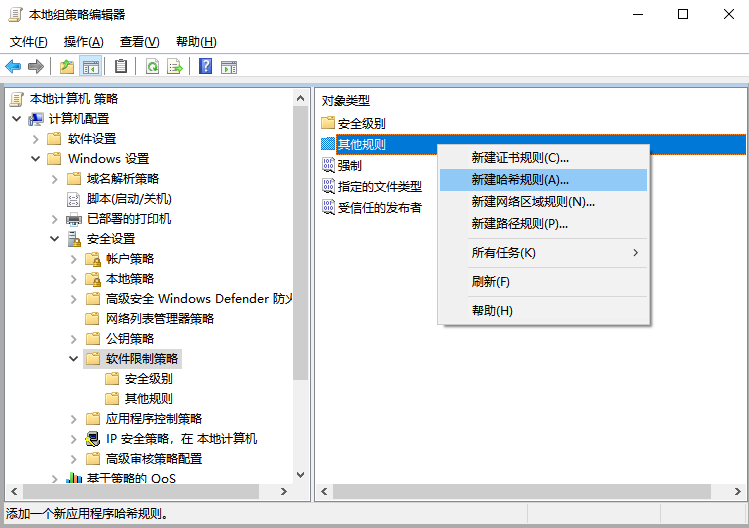This screenshot has height=528, width=749.
Task: Click the 指定的文件类型 text in right pane
Action: point(380,186)
